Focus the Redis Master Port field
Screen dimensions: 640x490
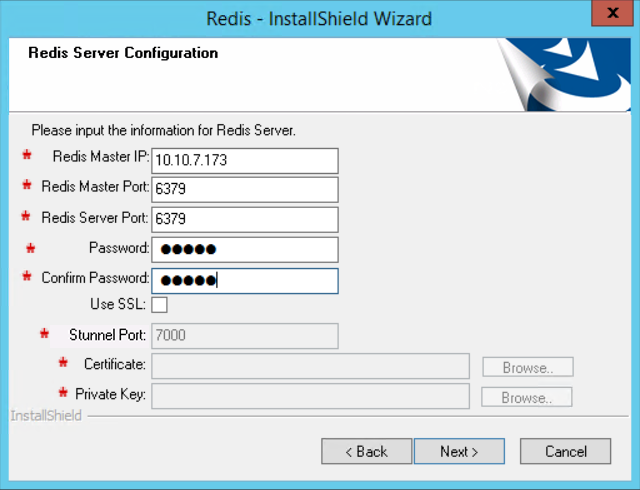[x=244, y=189]
